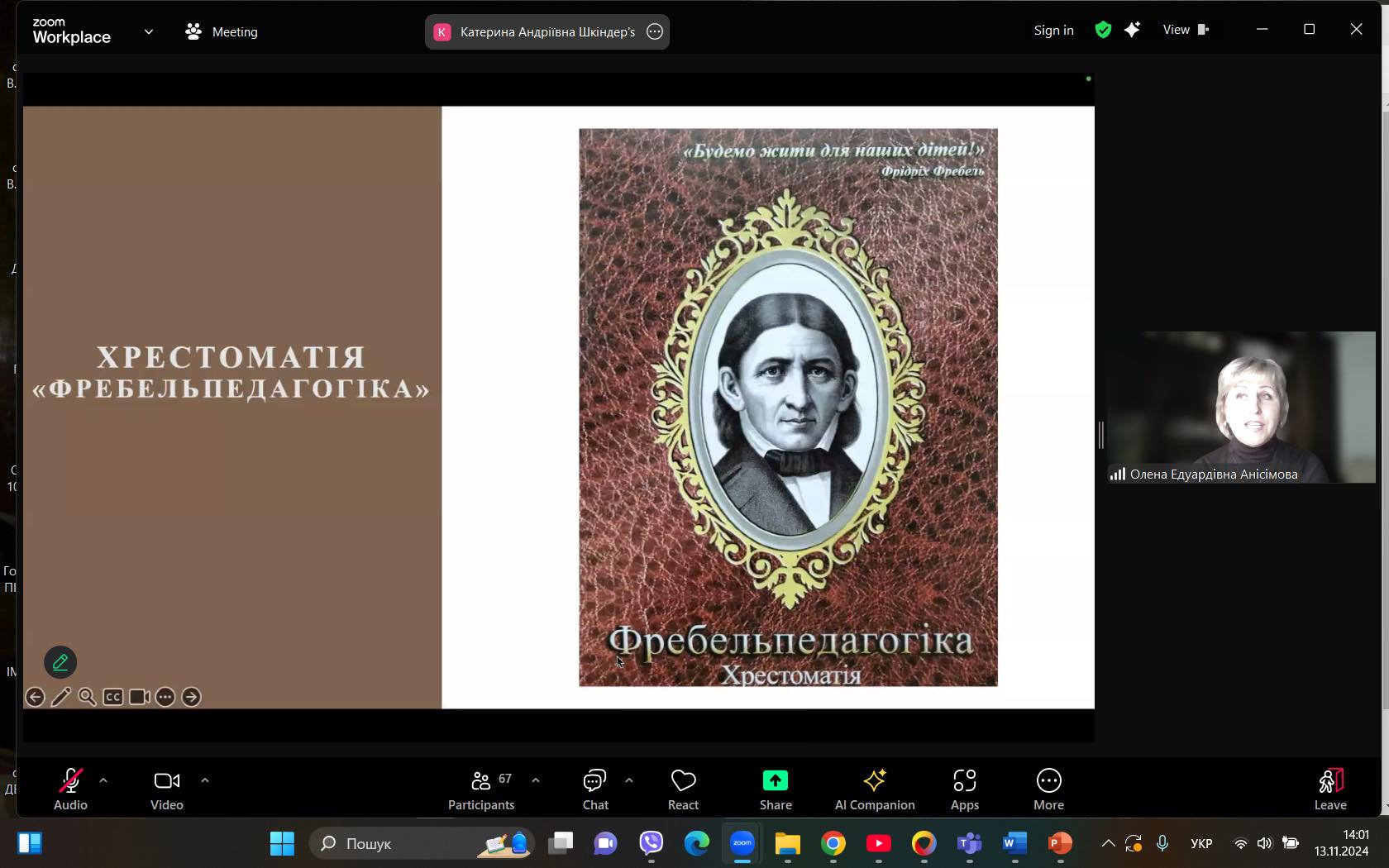The image size is (1389, 868).
Task: Click the panel divider handle beside video
Action: 1100,436
